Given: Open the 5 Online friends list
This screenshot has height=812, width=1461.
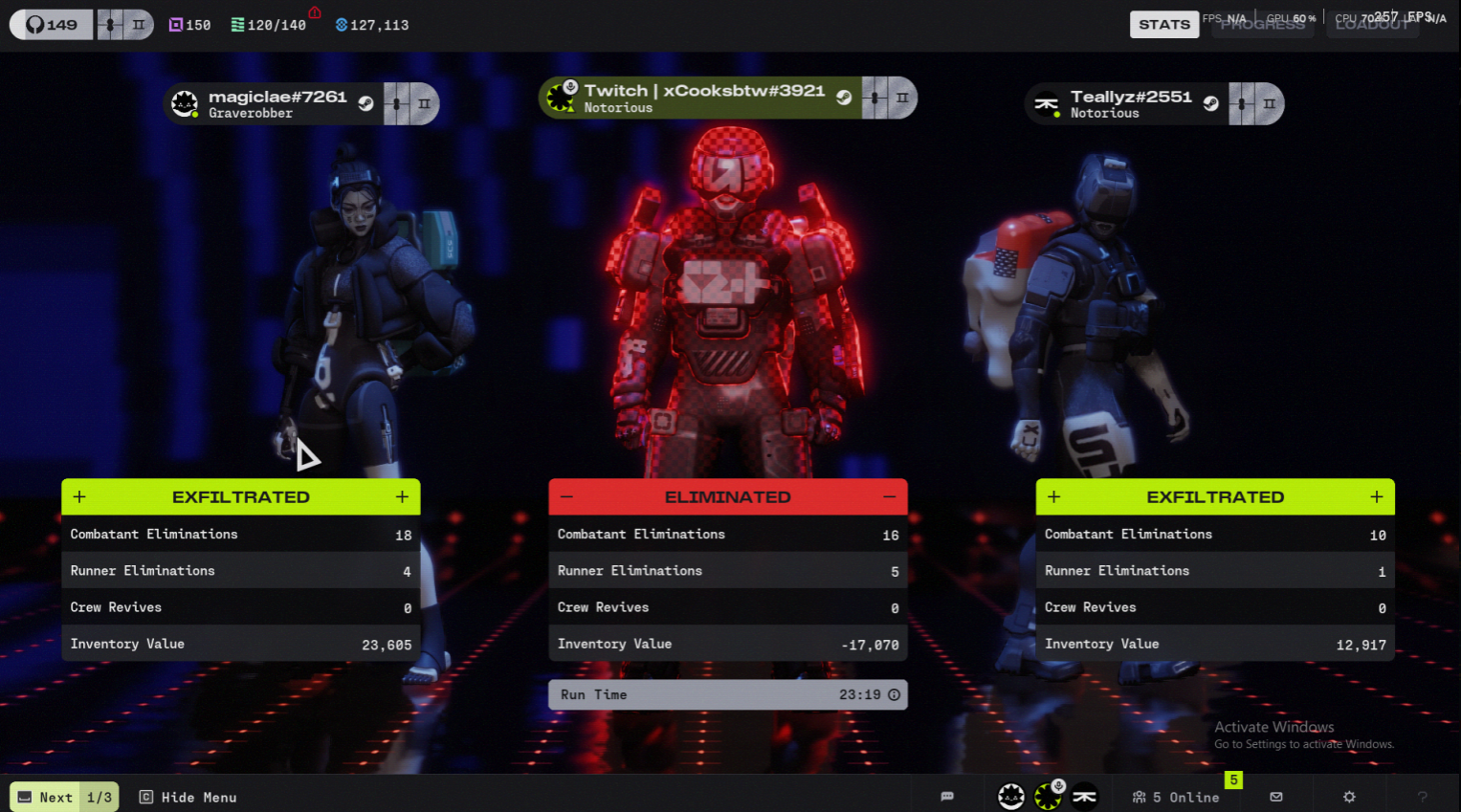Looking at the screenshot, I should pyautogui.click(x=1176, y=797).
